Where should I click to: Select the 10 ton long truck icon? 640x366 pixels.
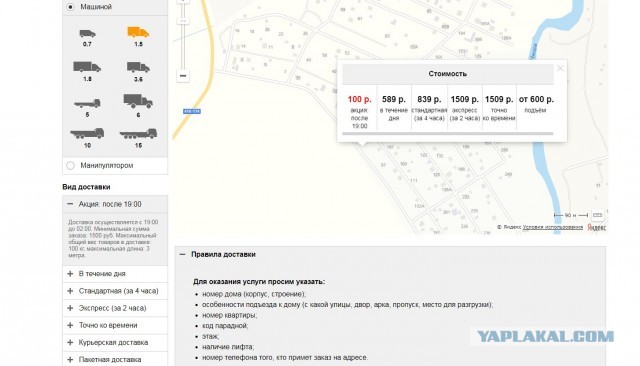click(87, 133)
